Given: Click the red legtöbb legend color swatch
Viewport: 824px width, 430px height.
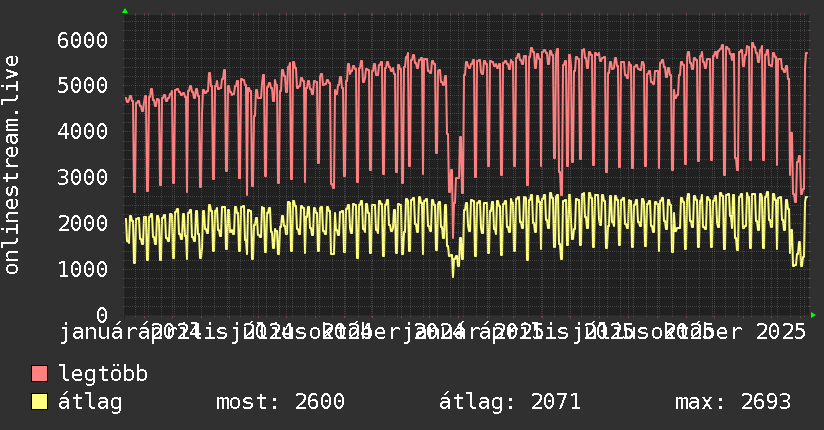Looking at the screenshot, I should point(39,374).
